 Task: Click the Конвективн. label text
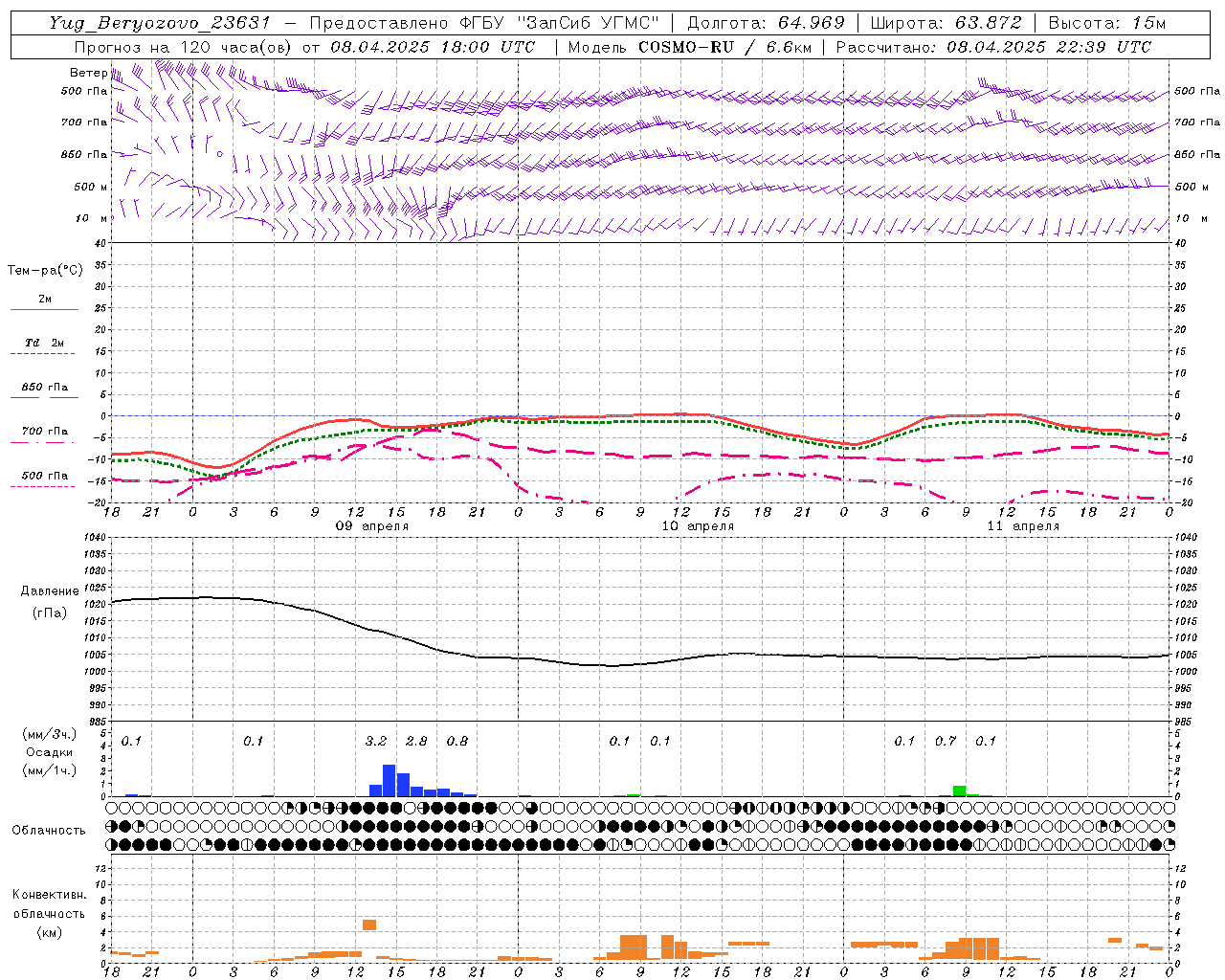pyautogui.click(x=49, y=895)
